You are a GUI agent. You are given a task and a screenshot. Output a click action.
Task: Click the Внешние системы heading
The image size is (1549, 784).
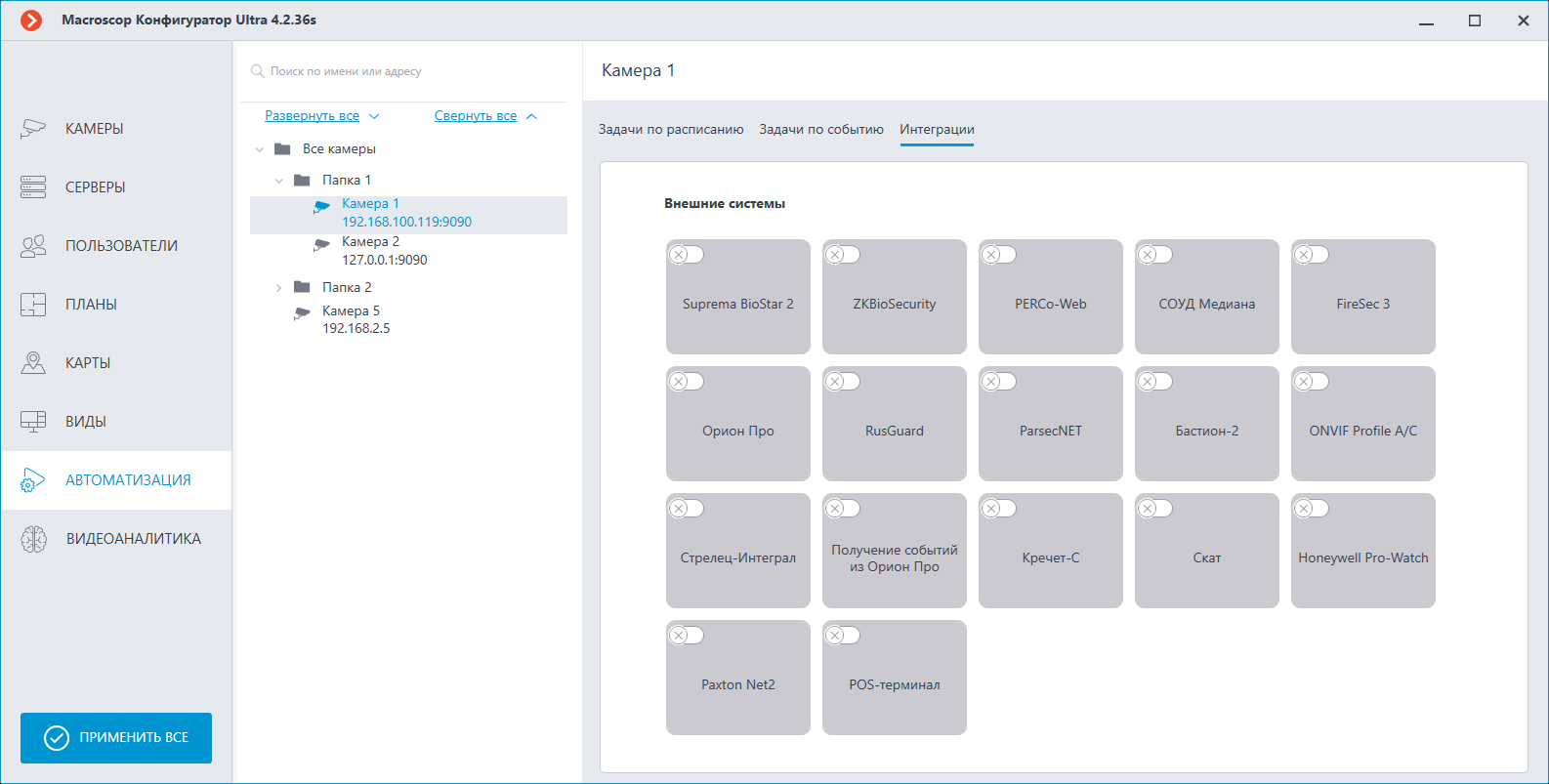pyautogui.click(x=725, y=203)
